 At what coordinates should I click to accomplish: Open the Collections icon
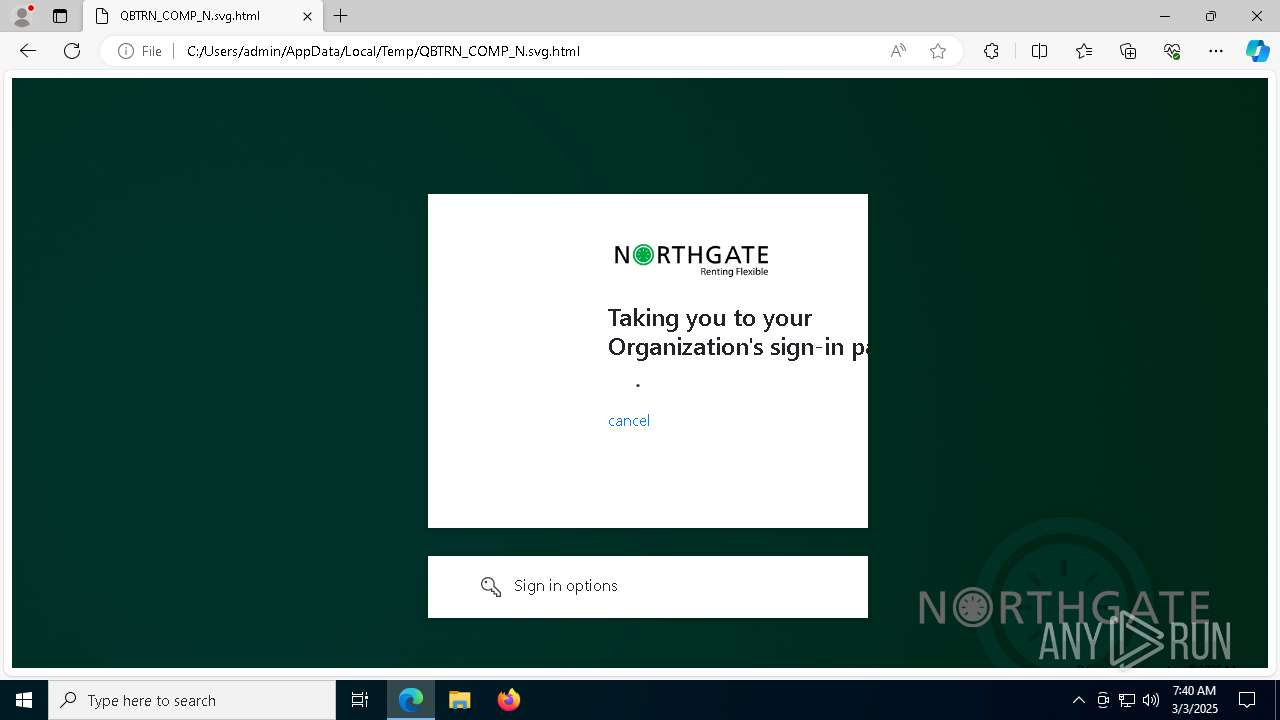1128,51
